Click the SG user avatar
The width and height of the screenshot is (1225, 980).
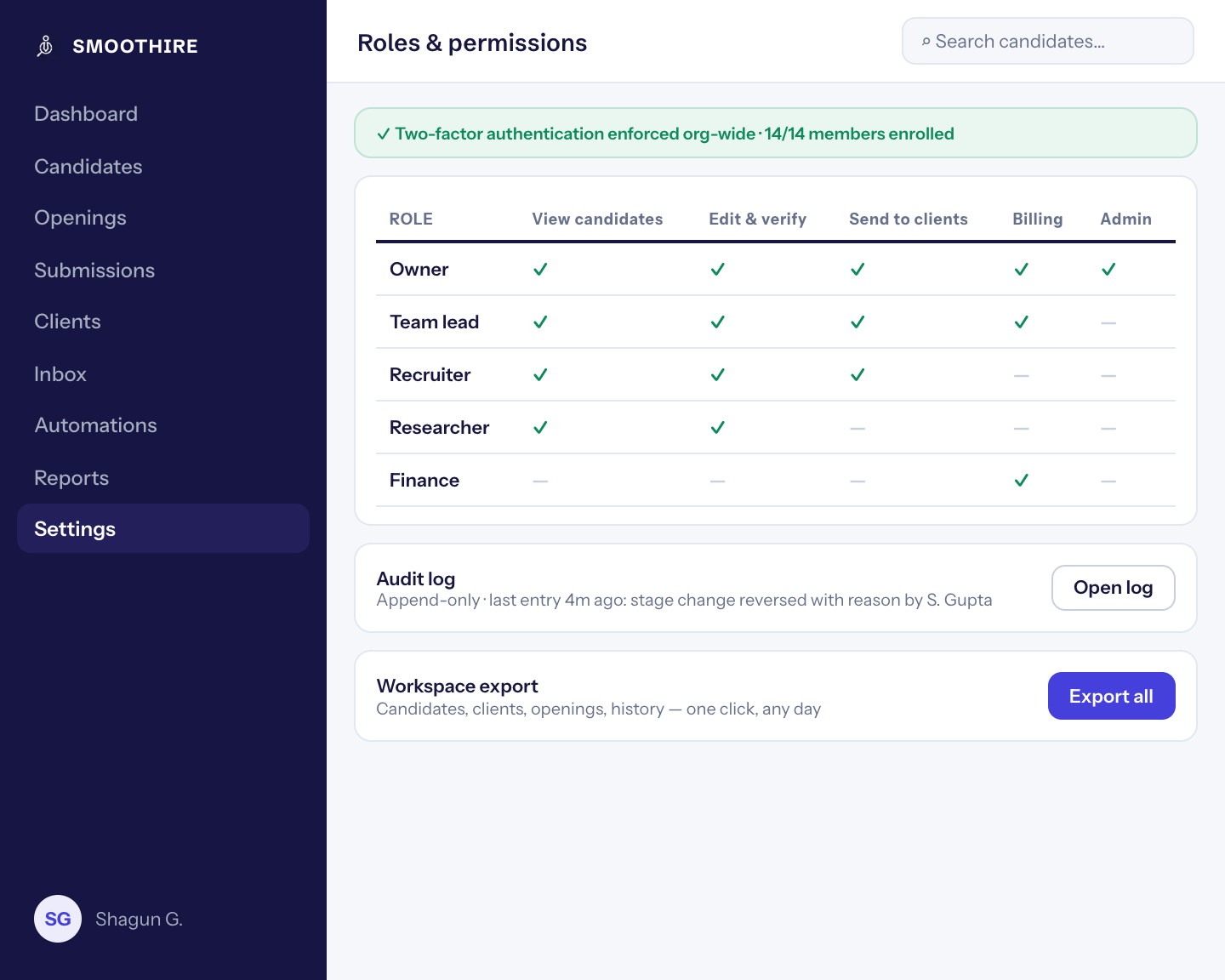tap(58, 919)
